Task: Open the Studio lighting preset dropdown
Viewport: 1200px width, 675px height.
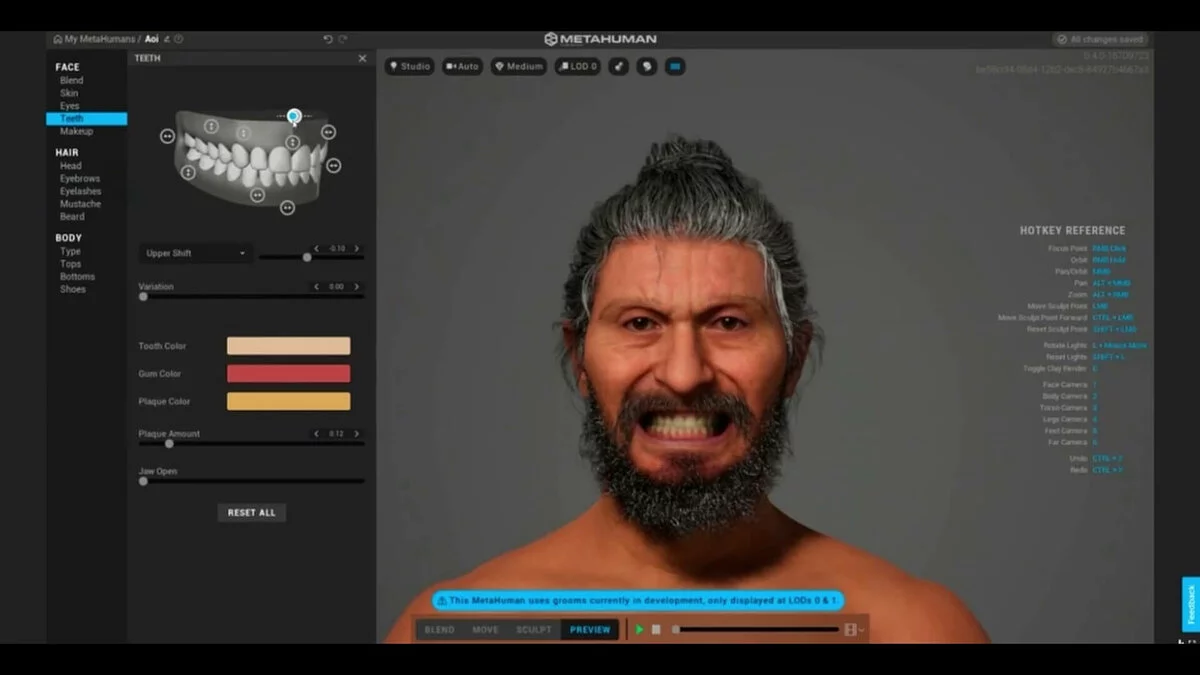Action: (410, 66)
